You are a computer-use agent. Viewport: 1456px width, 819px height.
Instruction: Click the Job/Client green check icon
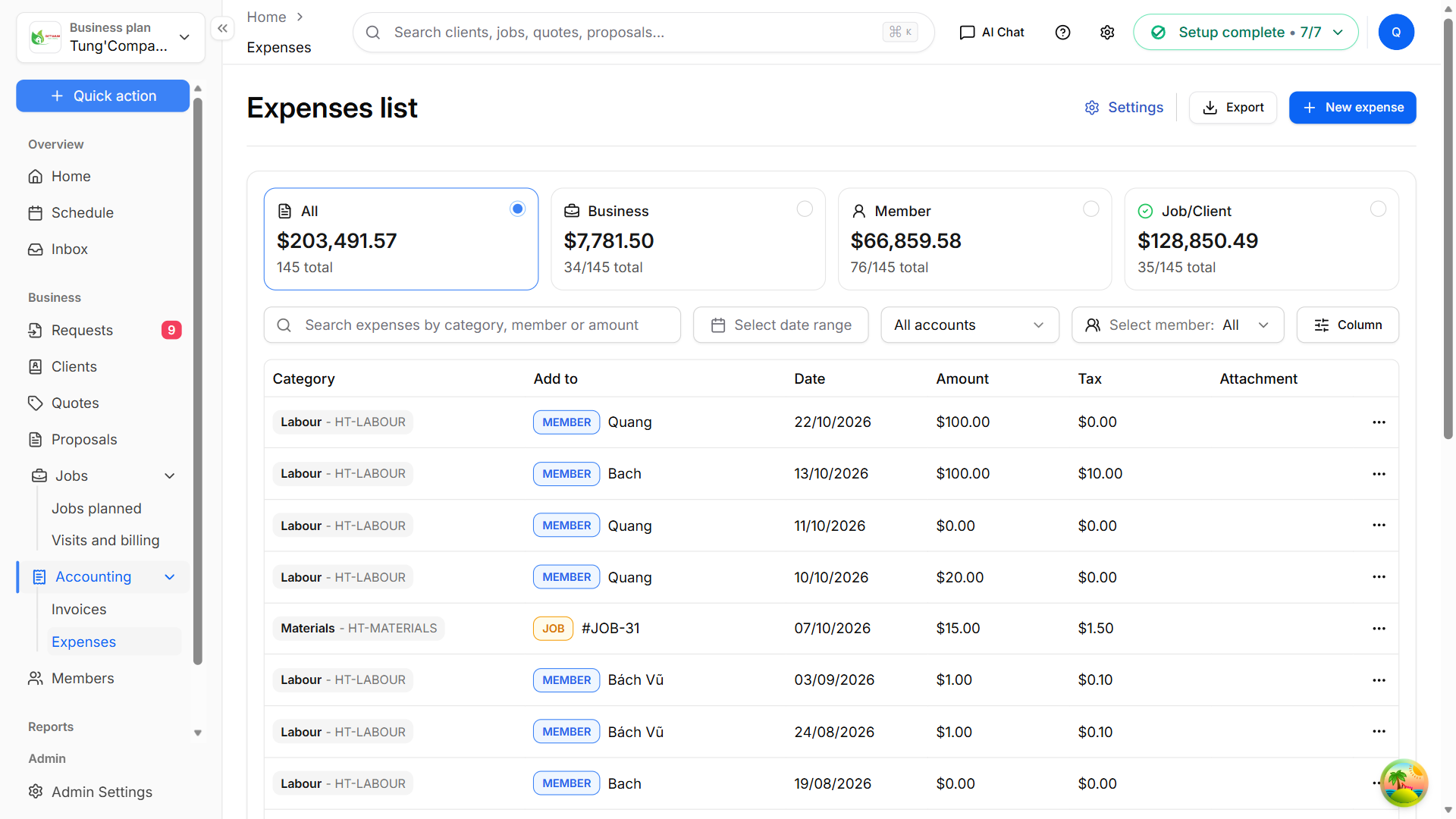1145,212
